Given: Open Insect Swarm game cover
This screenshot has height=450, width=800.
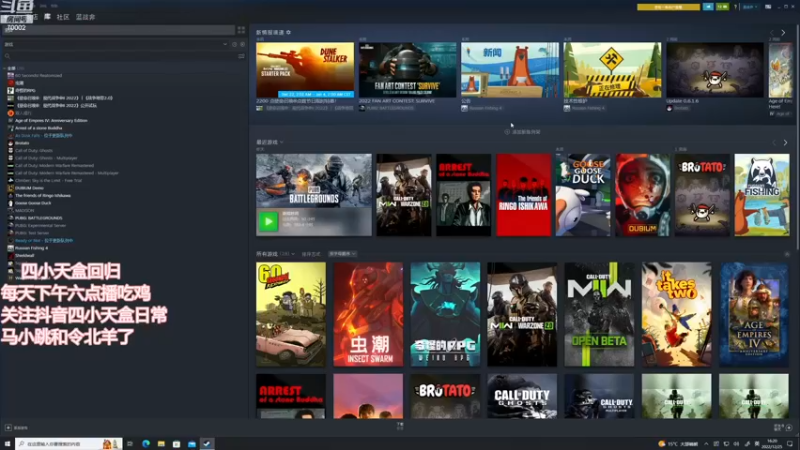Looking at the screenshot, I should coord(368,314).
